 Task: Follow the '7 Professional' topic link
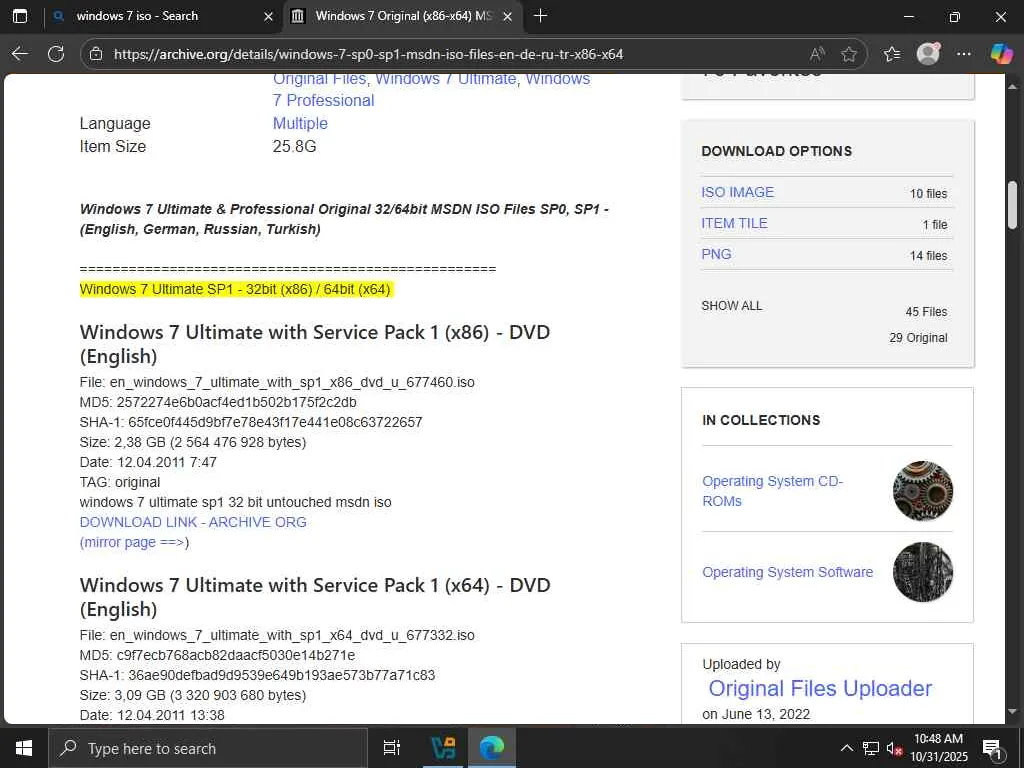point(324,101)
